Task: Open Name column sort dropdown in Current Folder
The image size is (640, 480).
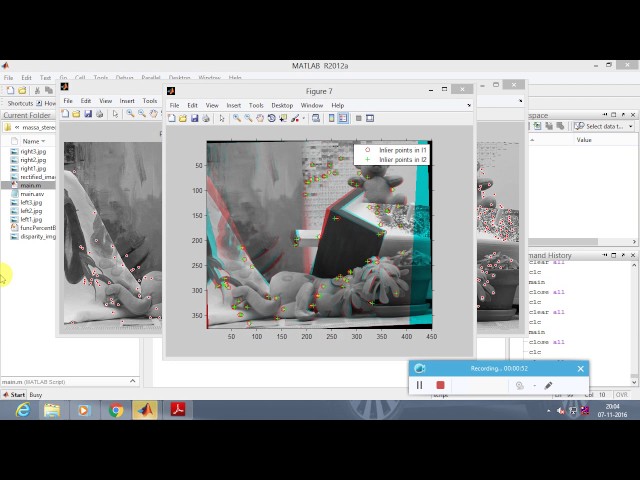Action: 43,141
